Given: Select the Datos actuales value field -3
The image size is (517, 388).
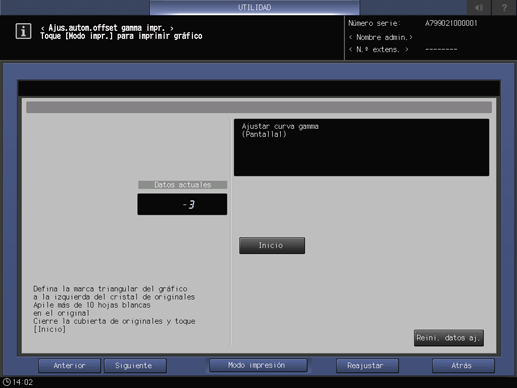Looking at the screenshot, I should 182,204.
